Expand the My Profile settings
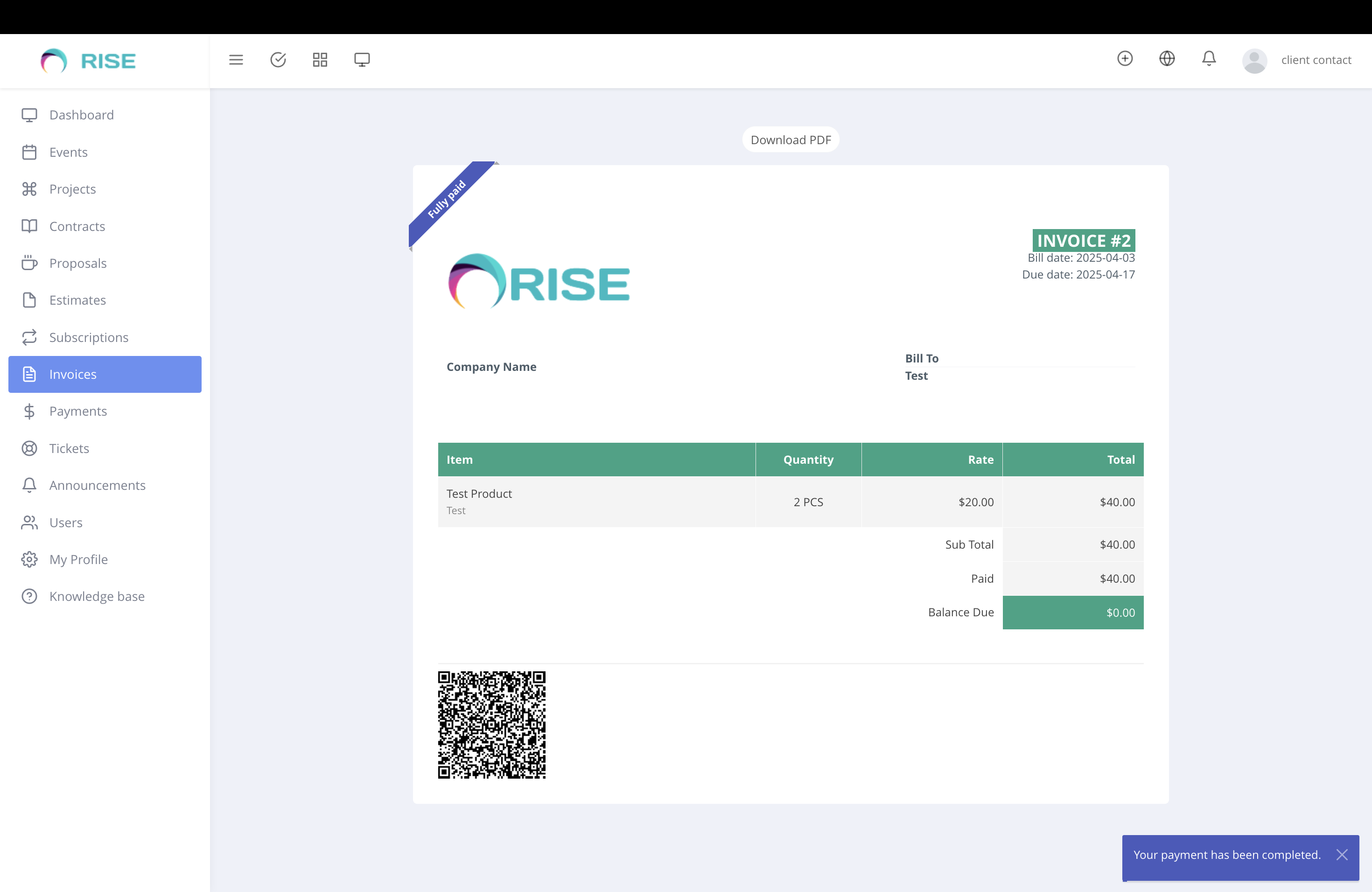The width and height of the screenshot is (1372, 892). [78, 559]
